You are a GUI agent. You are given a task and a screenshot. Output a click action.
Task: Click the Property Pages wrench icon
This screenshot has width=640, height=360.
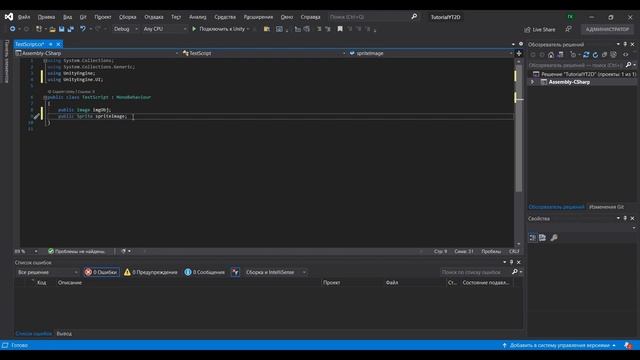[554, 238]
